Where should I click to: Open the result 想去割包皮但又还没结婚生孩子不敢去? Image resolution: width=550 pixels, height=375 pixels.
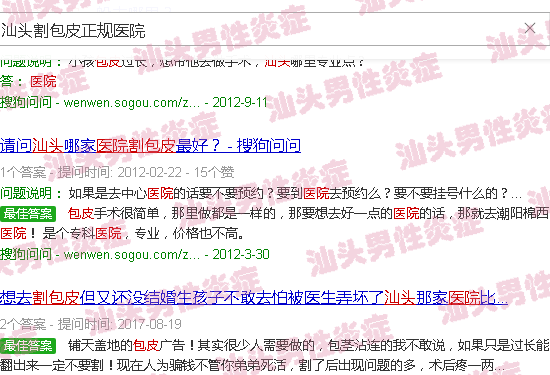[x=254, y=297]
